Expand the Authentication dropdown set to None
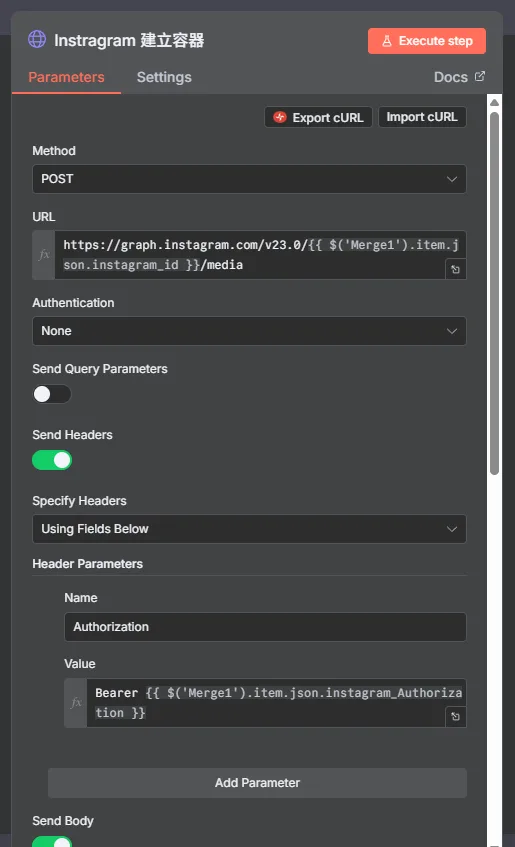 pos(249,331)
